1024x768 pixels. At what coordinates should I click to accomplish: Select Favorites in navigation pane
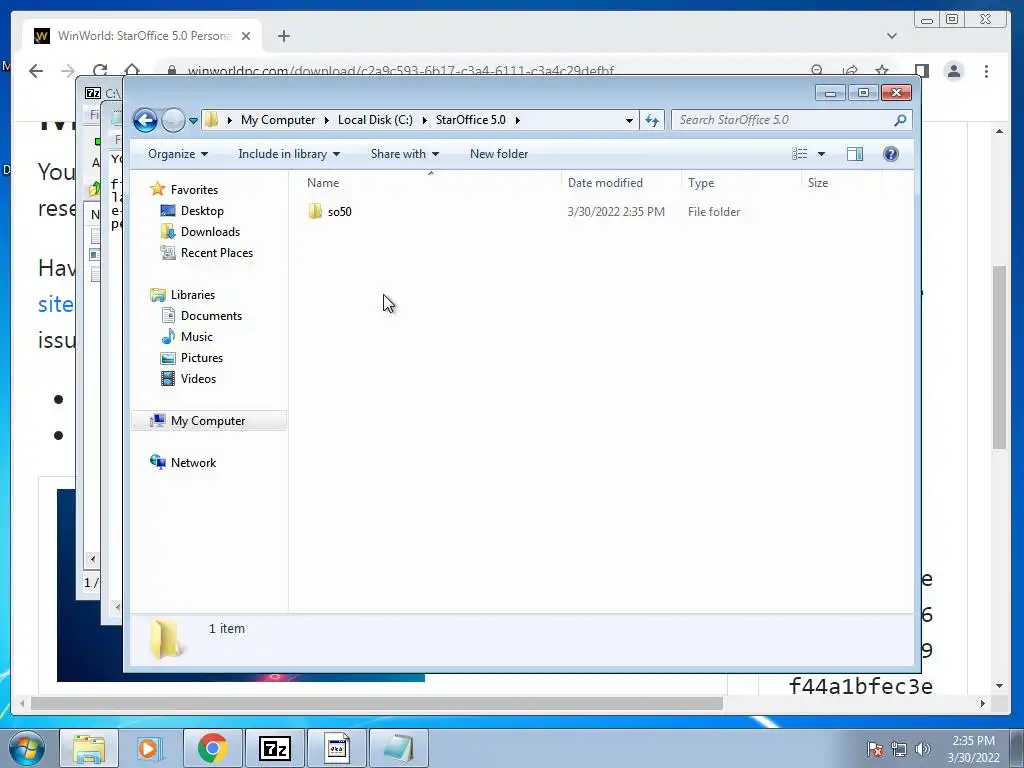[194, 190]
